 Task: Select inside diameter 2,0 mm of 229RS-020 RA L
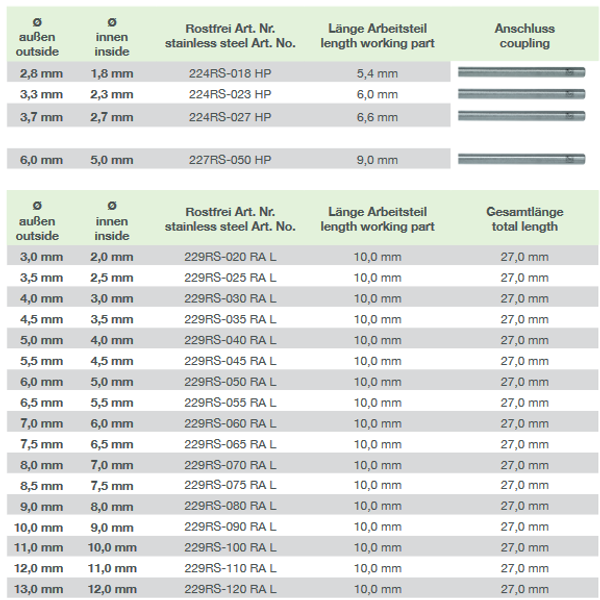coord(112,257)
